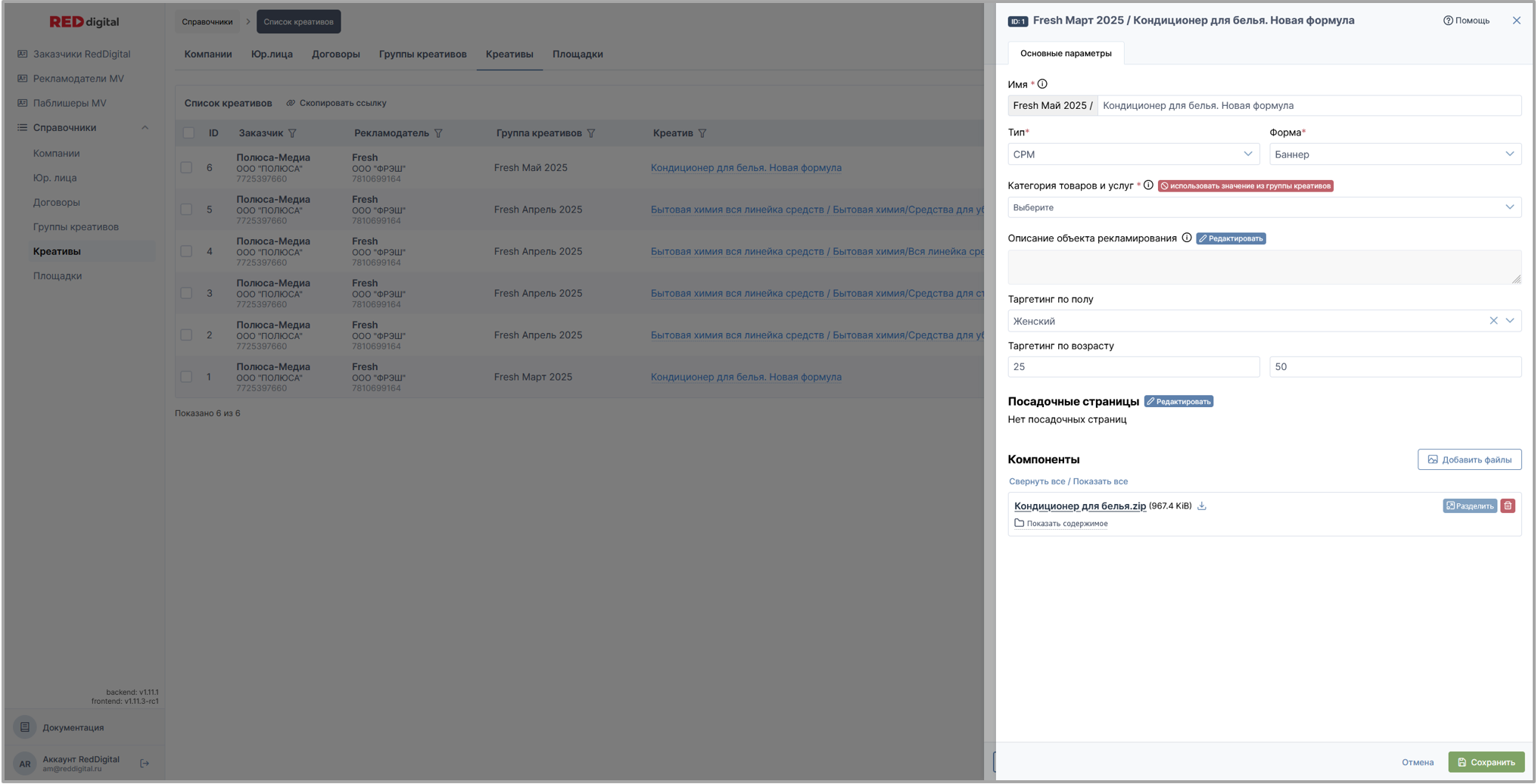Switch to the Группы креативов tab

tap(422, 54)
